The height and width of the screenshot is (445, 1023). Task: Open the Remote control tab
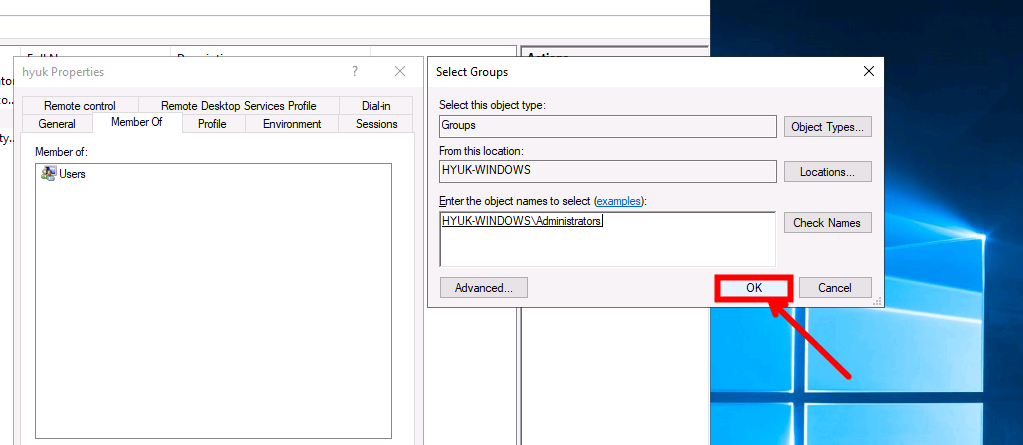[80, 106]
